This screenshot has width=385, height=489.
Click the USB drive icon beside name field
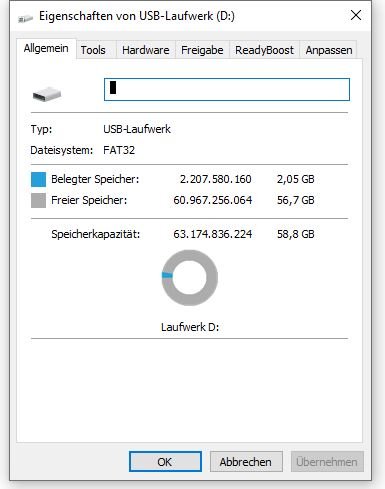click(x=47, y=94)
